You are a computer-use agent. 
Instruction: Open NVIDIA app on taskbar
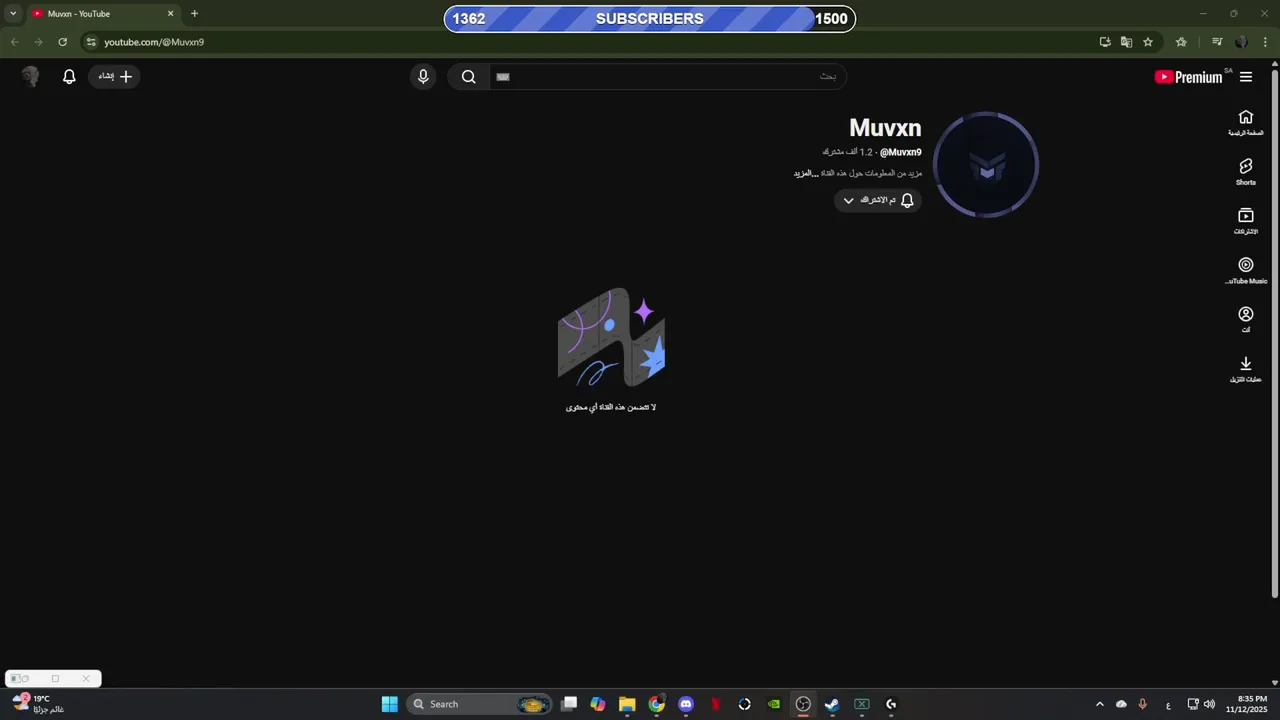[774, 704]
